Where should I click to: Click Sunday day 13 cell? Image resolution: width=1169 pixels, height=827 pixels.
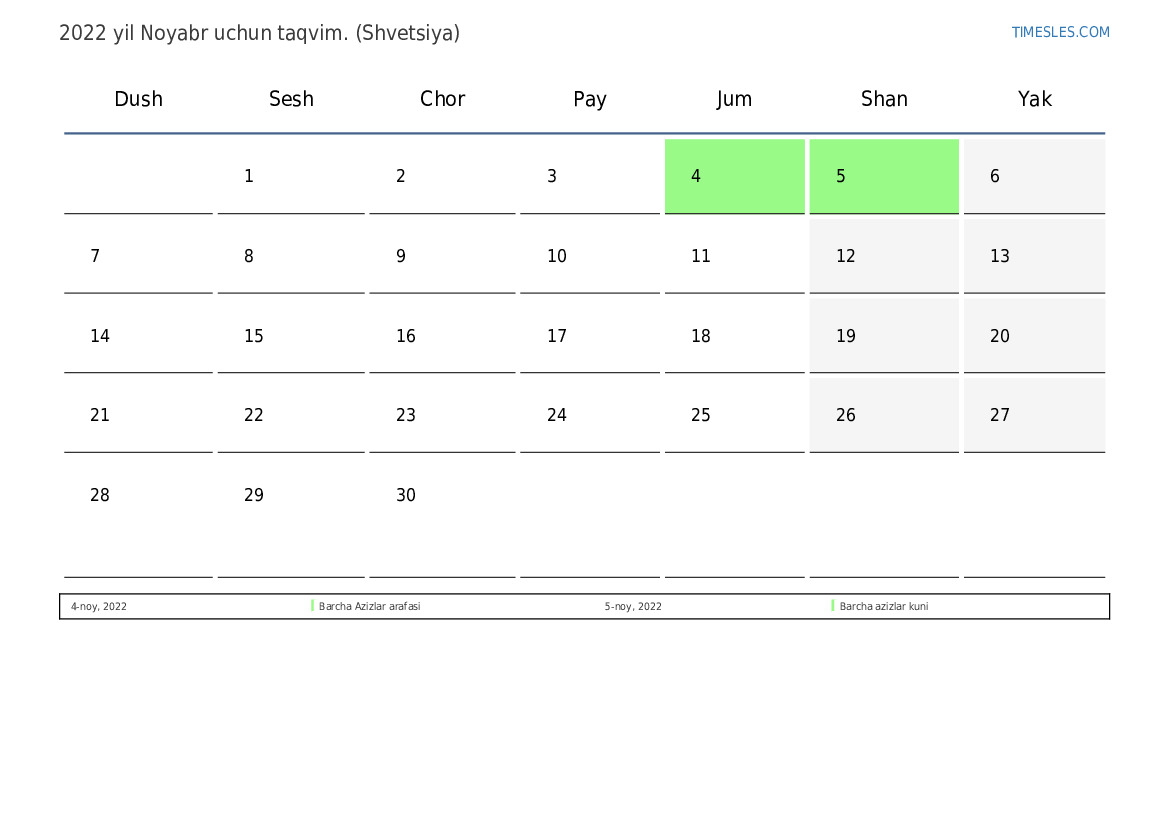pos(1034,256)
